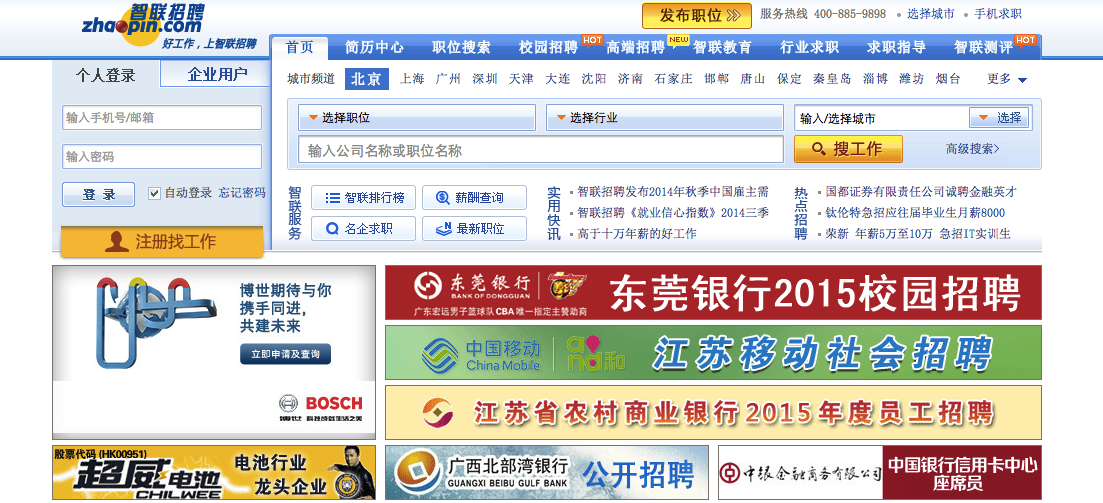Open 江苏移动社会招聘 banner
Image resolution: width=1103 pixels, height=503 pixels.
tap(713, 352)
